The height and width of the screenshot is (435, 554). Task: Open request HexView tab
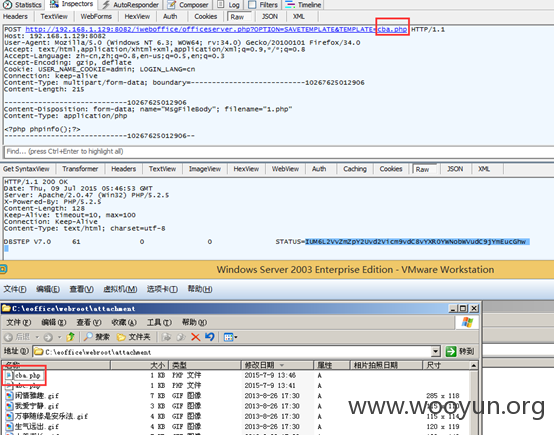click(x=137, y=17)
